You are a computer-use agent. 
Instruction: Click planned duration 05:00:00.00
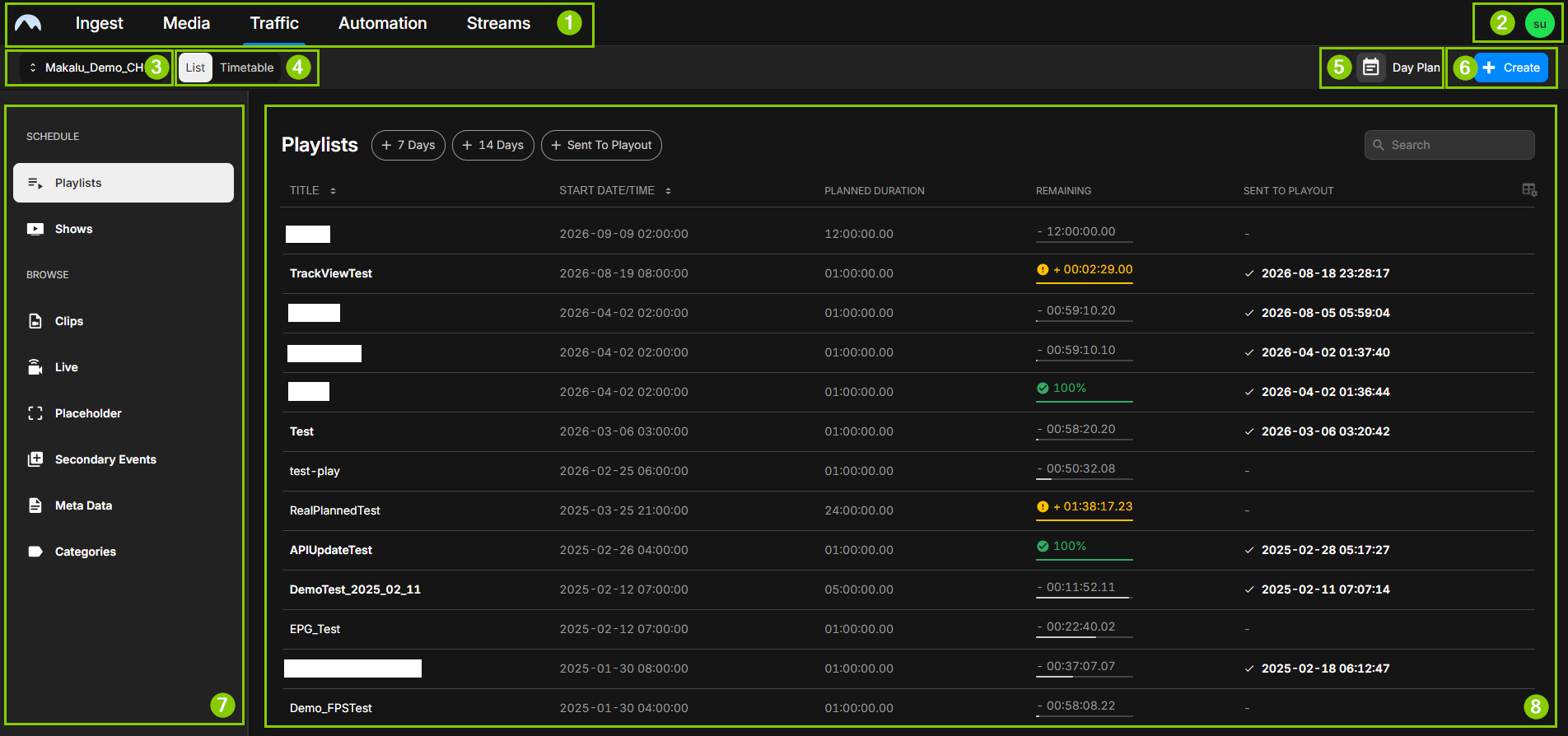click(x=859, y=589)
